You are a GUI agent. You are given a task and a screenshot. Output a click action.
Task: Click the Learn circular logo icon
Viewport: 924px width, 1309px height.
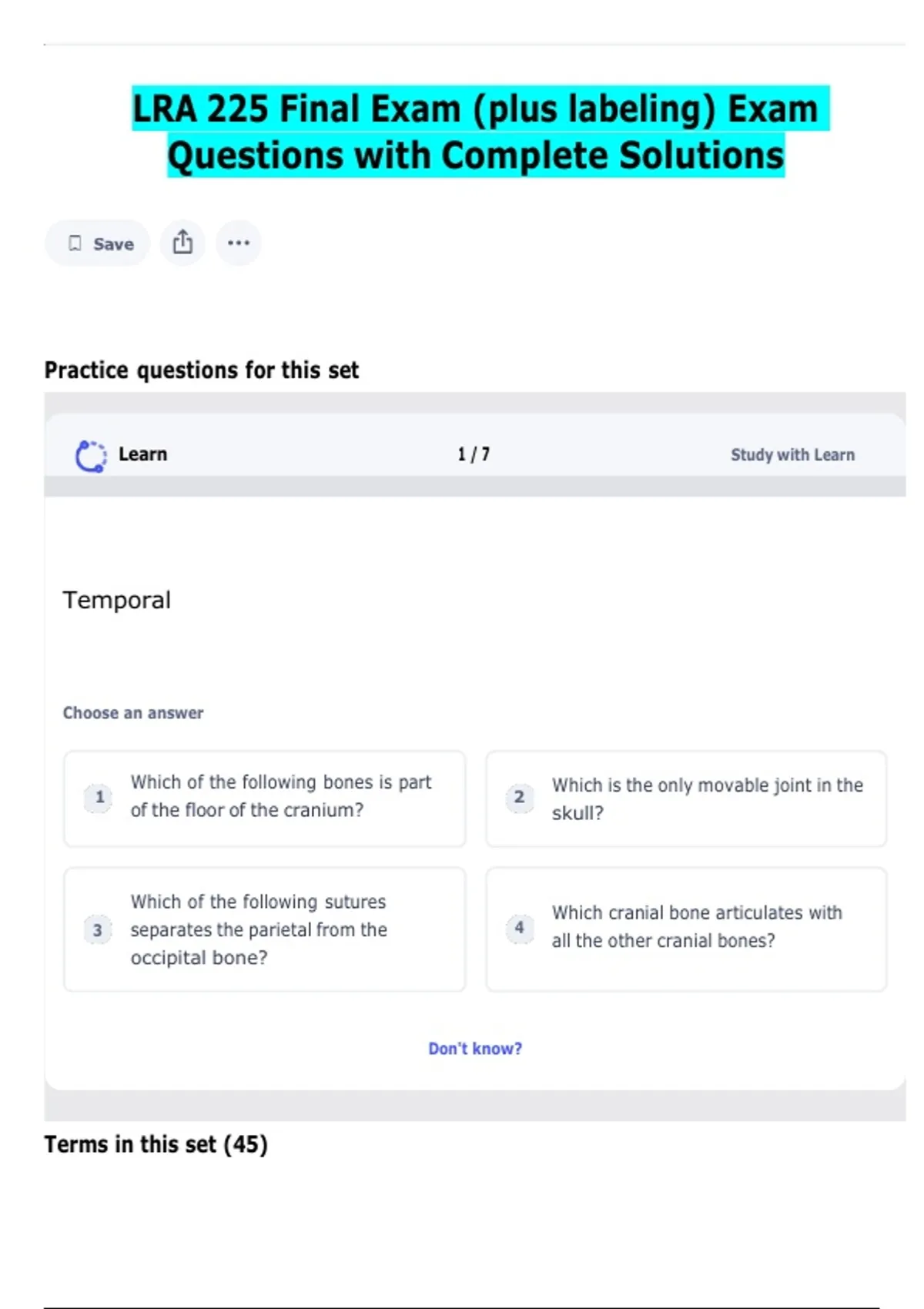[91, 456]
